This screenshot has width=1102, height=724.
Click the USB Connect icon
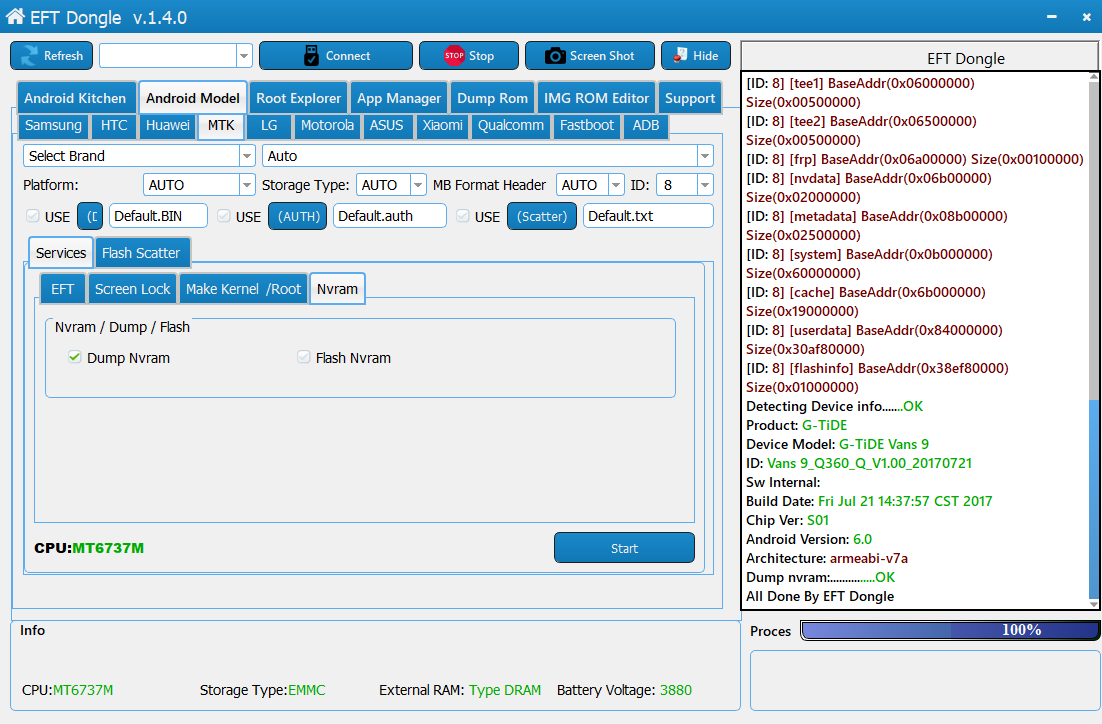point(311,56)
